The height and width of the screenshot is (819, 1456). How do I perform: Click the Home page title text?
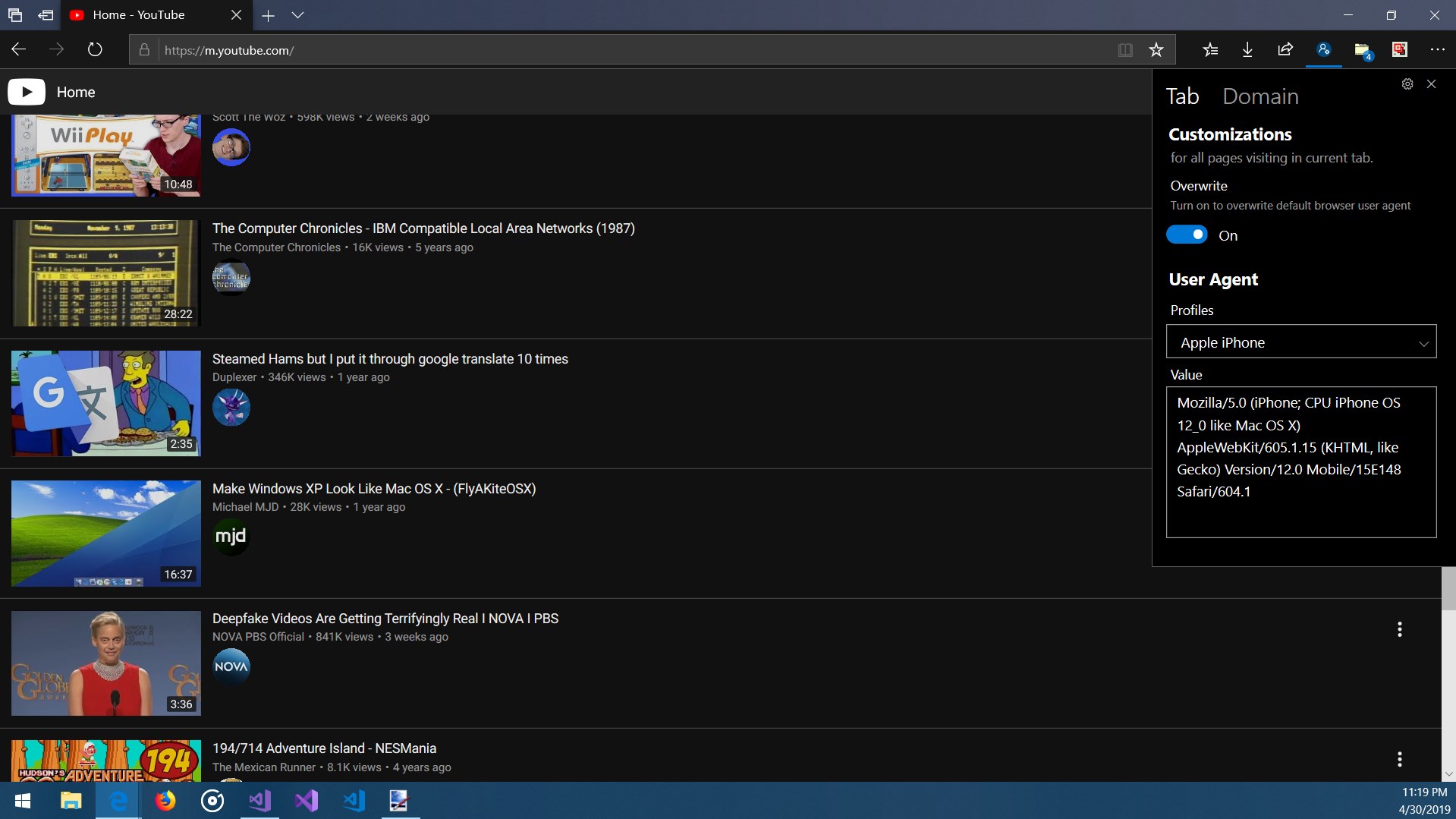pyautogui.click(x=76, y=93)
